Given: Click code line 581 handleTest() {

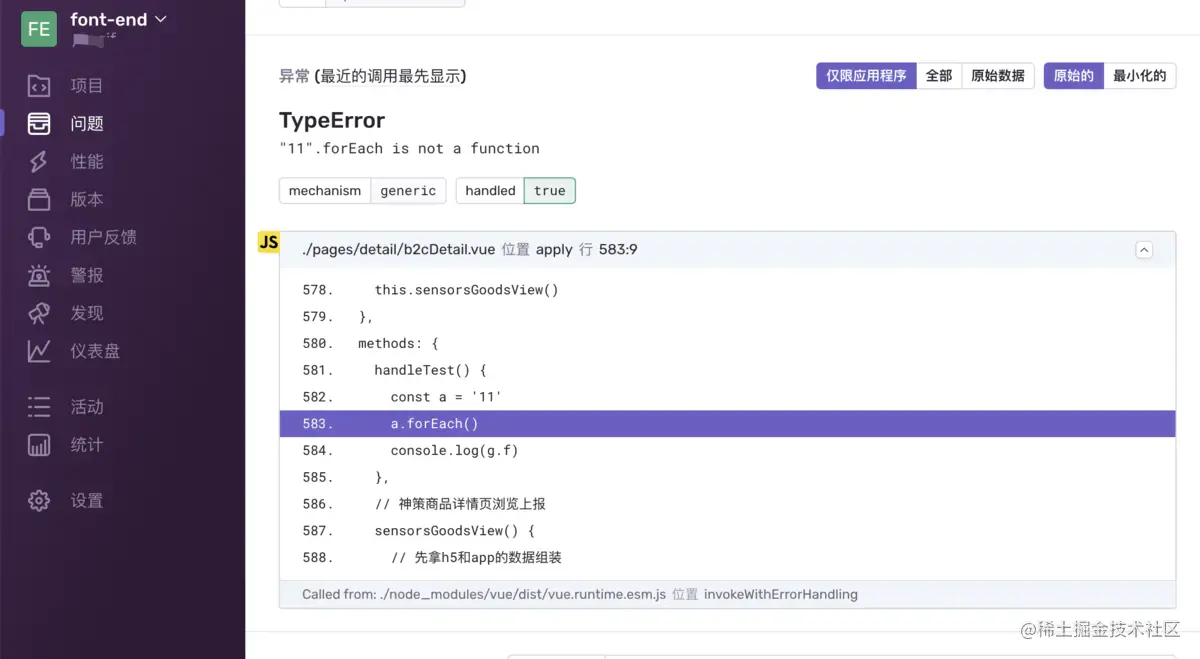Looking at the screenshot, I should point(430,370).
